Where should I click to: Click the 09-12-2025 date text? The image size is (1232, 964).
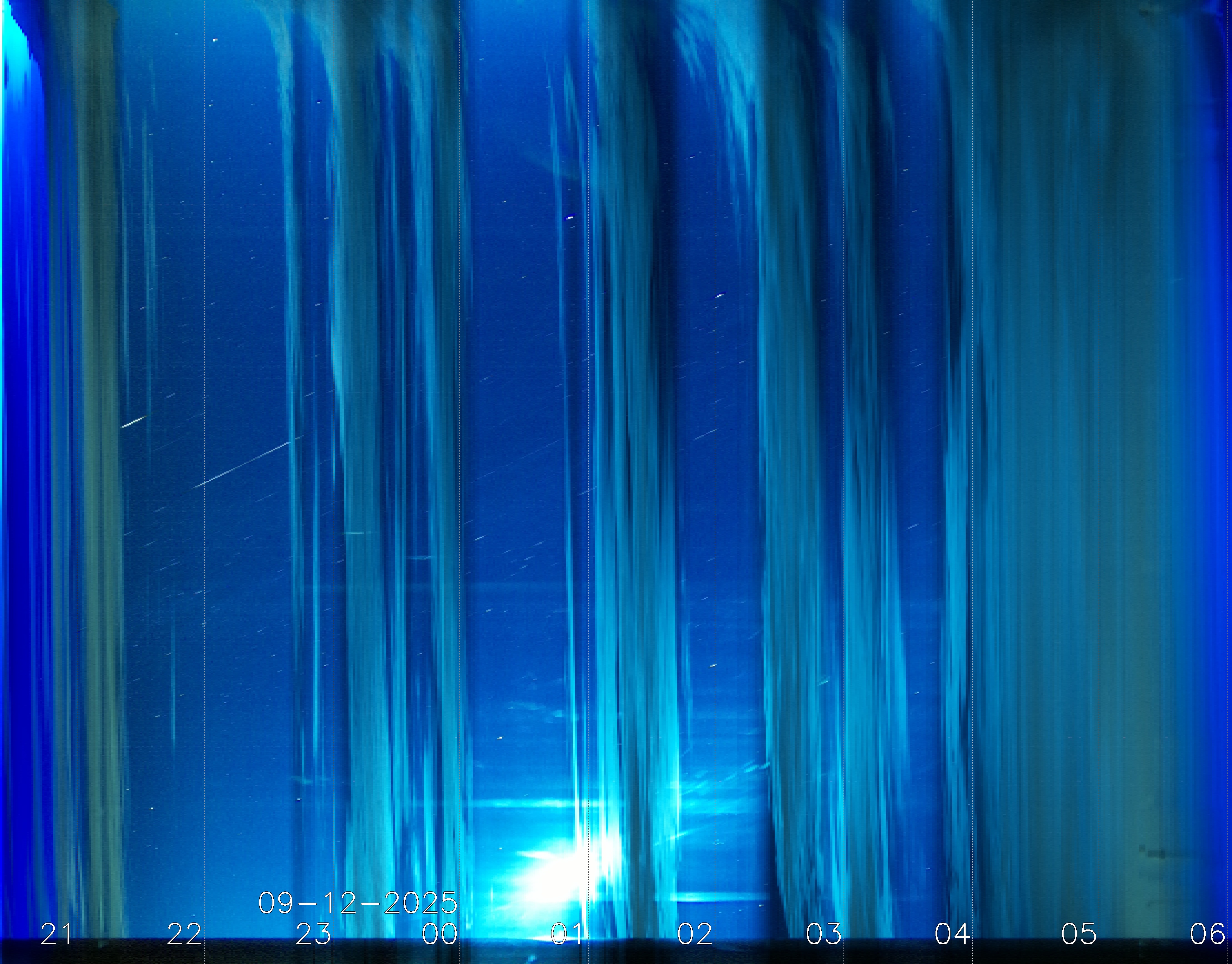click(357, 903)
